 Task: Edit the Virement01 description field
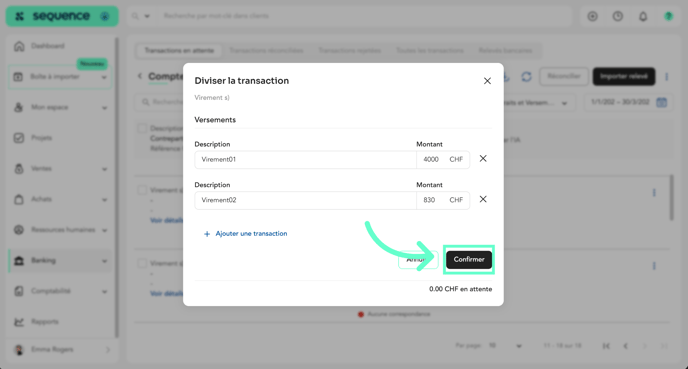305,160
